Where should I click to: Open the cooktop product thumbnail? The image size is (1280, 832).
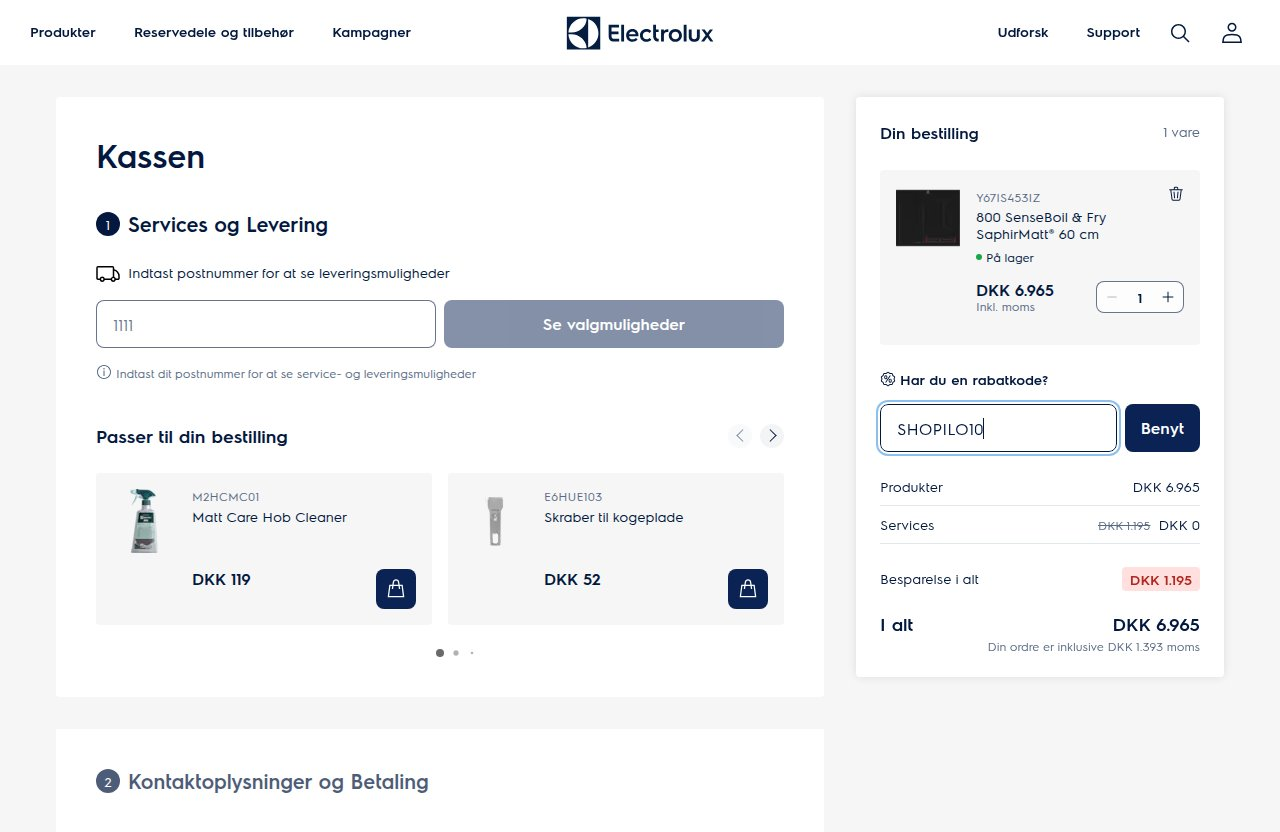928,218
